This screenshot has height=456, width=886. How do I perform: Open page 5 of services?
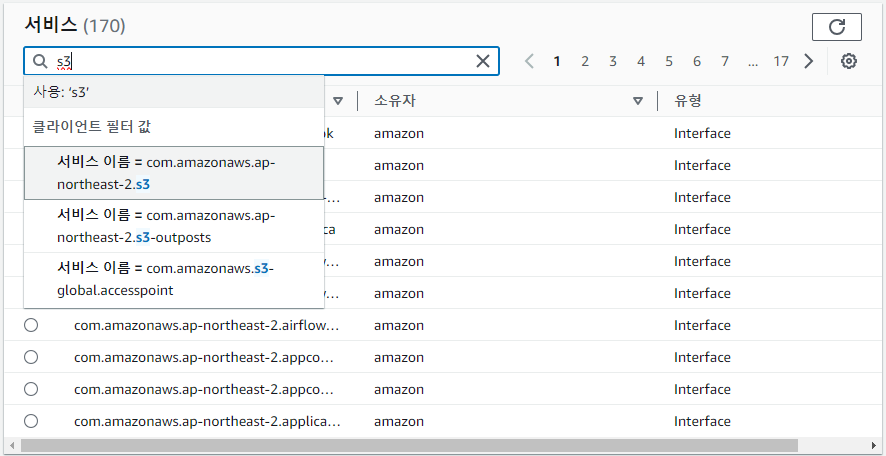tap(669, 61)
